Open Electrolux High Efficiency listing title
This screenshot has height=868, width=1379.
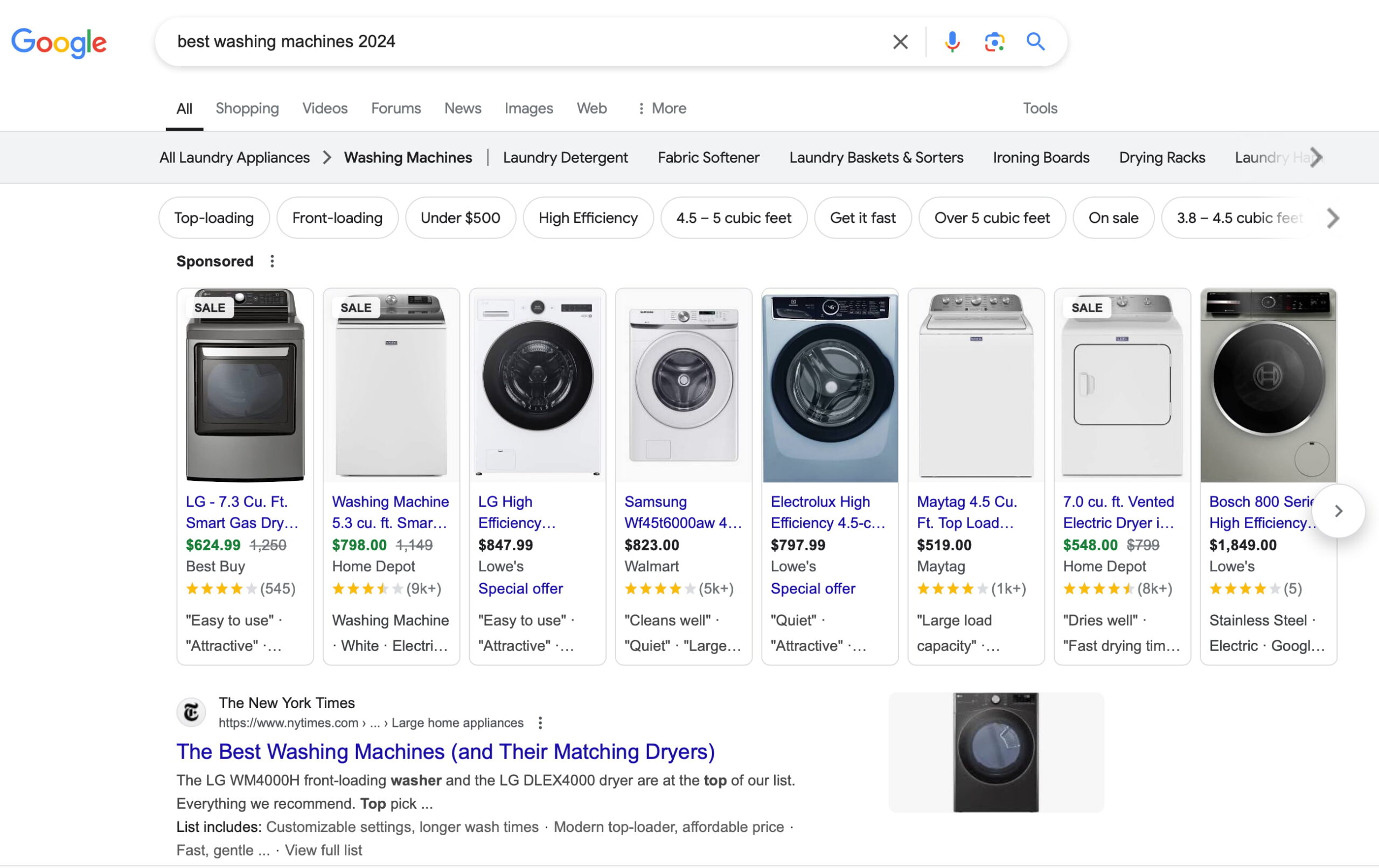[827, 512]
